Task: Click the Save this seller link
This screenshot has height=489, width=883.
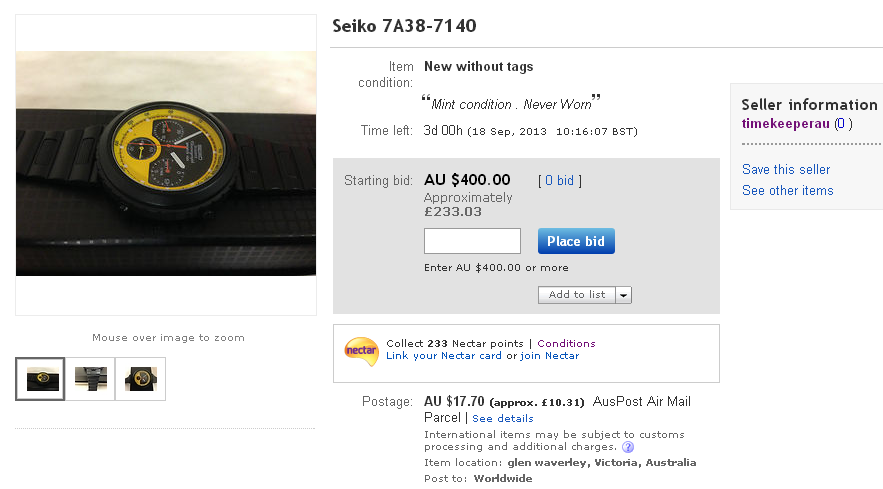Action: point(786,170)
